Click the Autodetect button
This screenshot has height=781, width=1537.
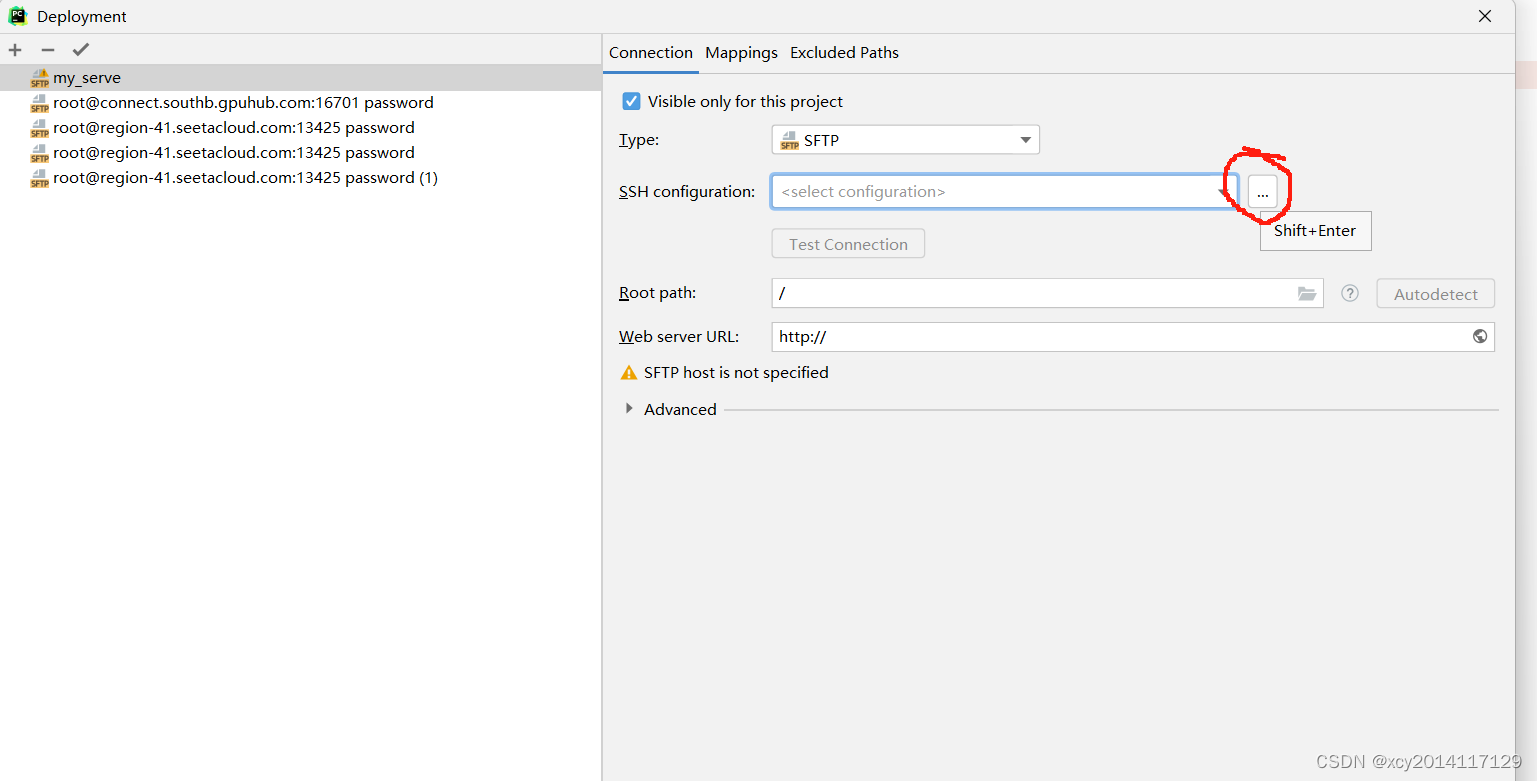(1435, 293)
